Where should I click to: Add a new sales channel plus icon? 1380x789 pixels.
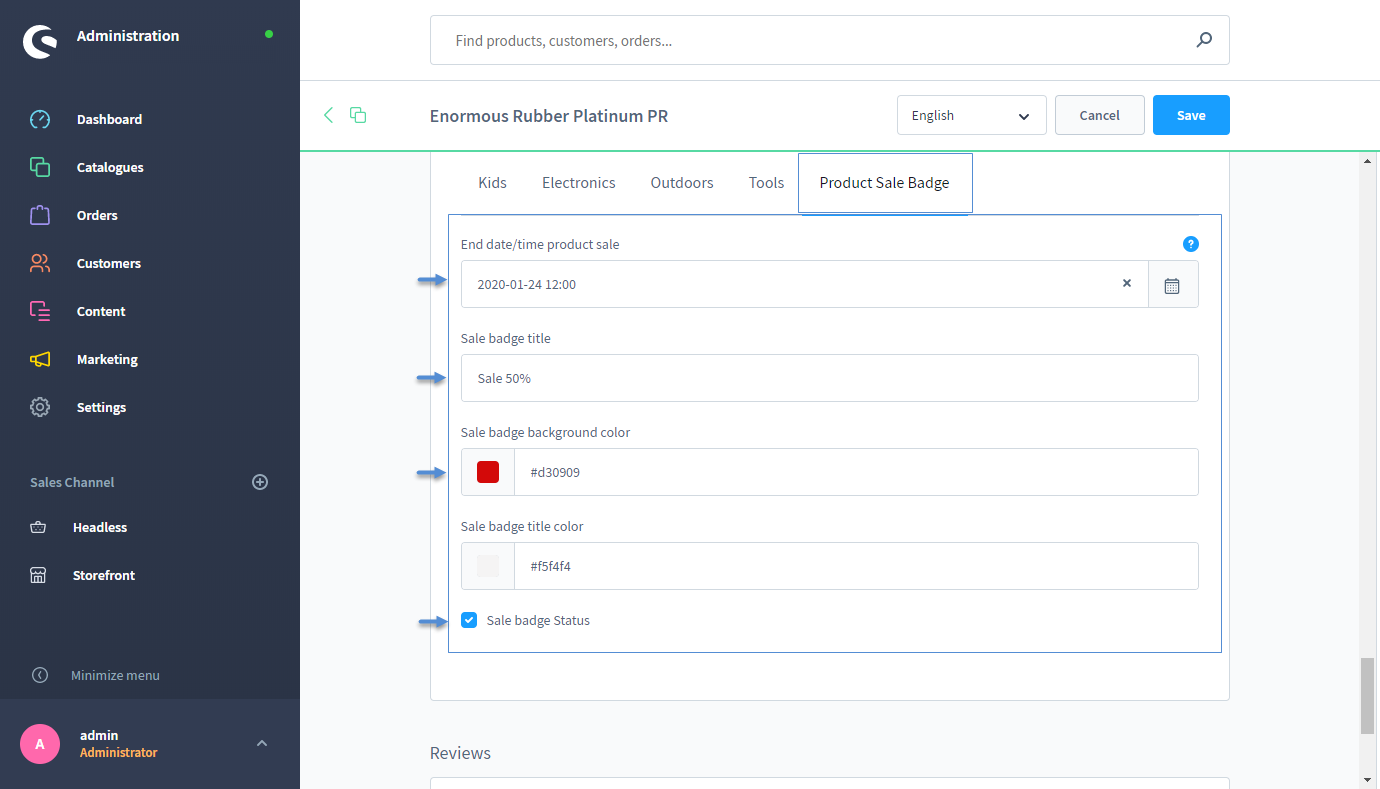coord(260,482)
